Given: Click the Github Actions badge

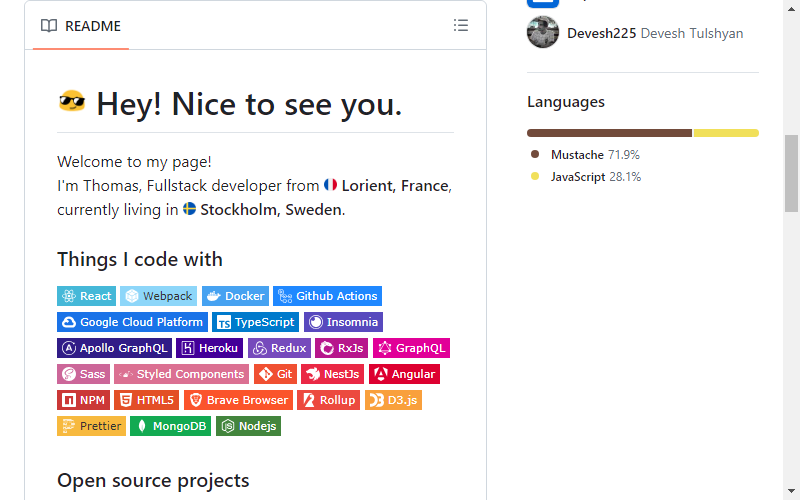Looking at the screenshot, I should coord(328,296).
